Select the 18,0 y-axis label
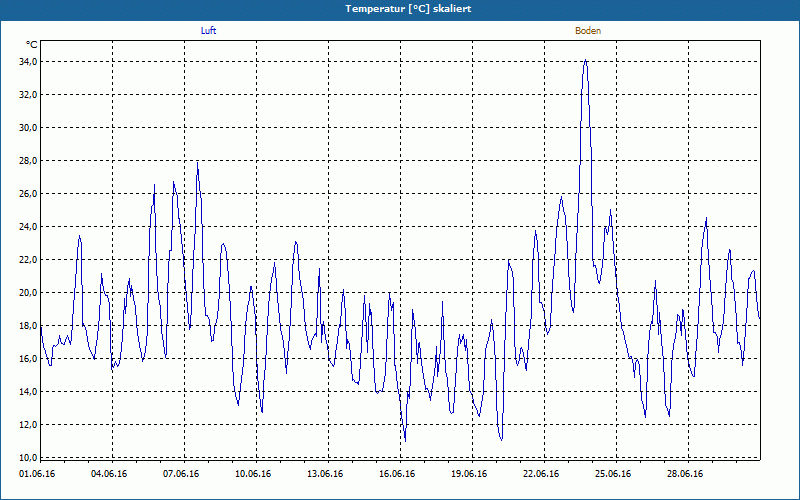Image resolution: width=800 pixels, height=500 pixels. coord(28,326)
